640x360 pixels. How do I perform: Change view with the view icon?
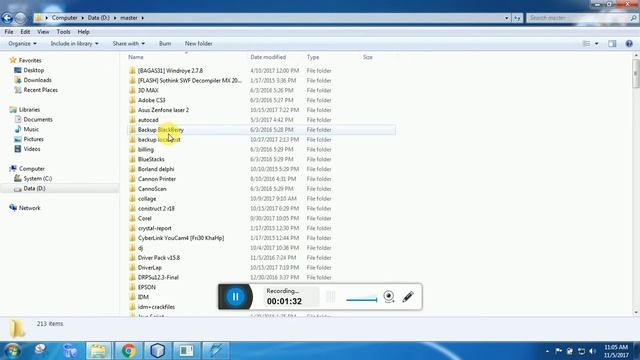click(586, 44)
